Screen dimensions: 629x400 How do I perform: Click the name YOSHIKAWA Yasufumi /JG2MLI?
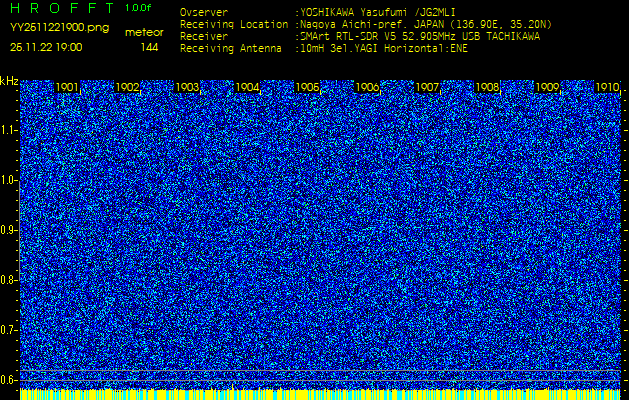coord(378,13)
